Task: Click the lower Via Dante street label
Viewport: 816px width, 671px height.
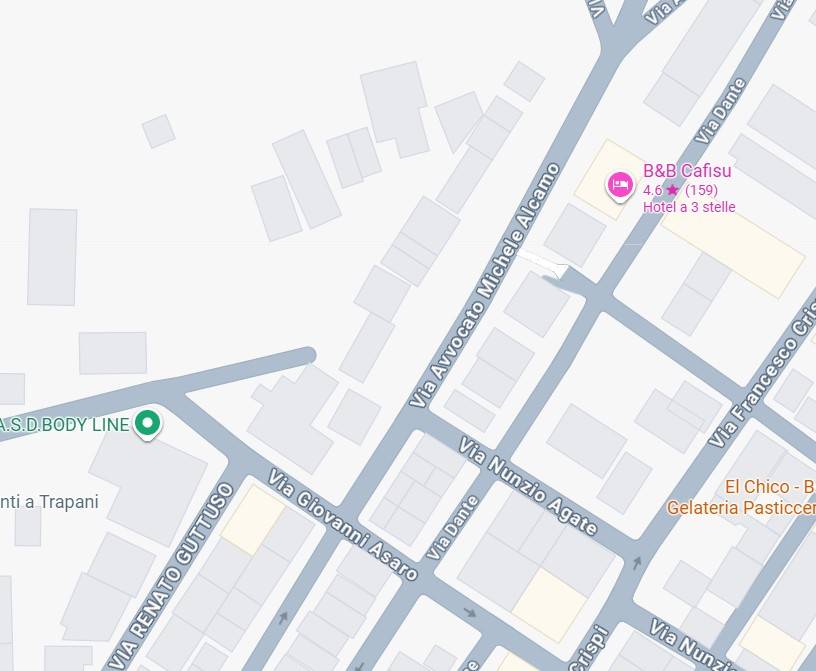Action: pos(453,527)
